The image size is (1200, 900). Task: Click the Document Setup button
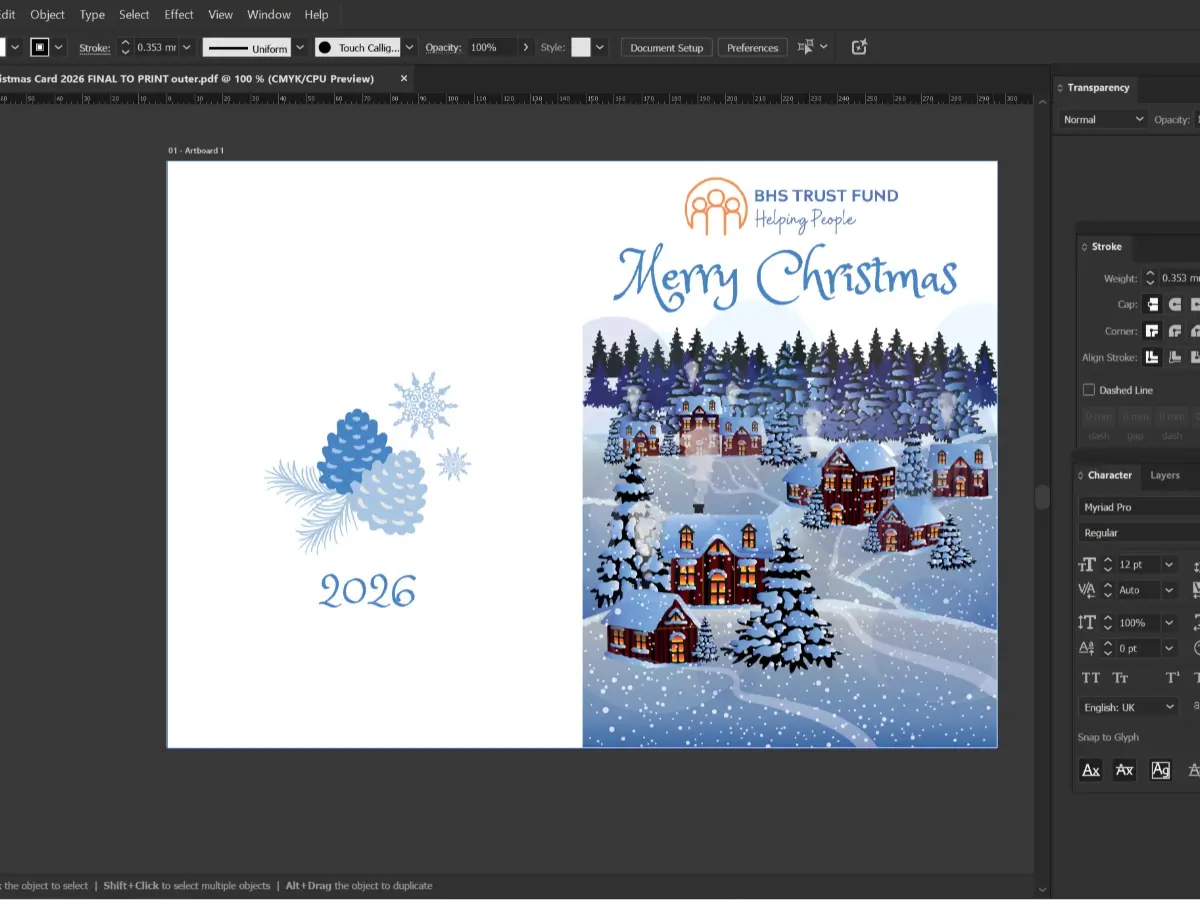667,47
